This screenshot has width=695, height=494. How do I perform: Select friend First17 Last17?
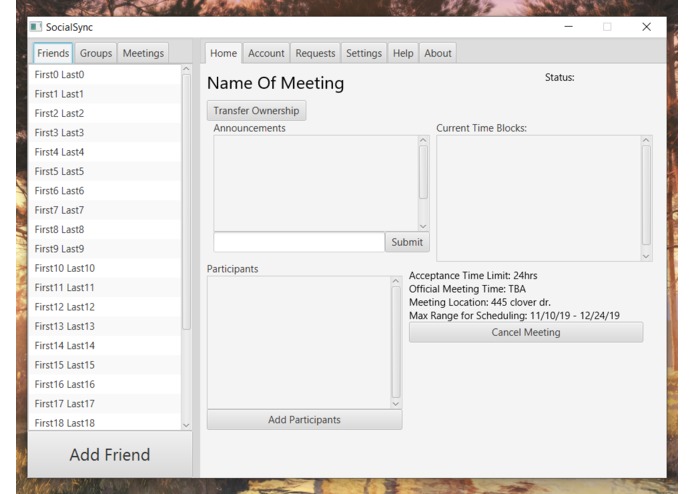click(x=105, y=404)
